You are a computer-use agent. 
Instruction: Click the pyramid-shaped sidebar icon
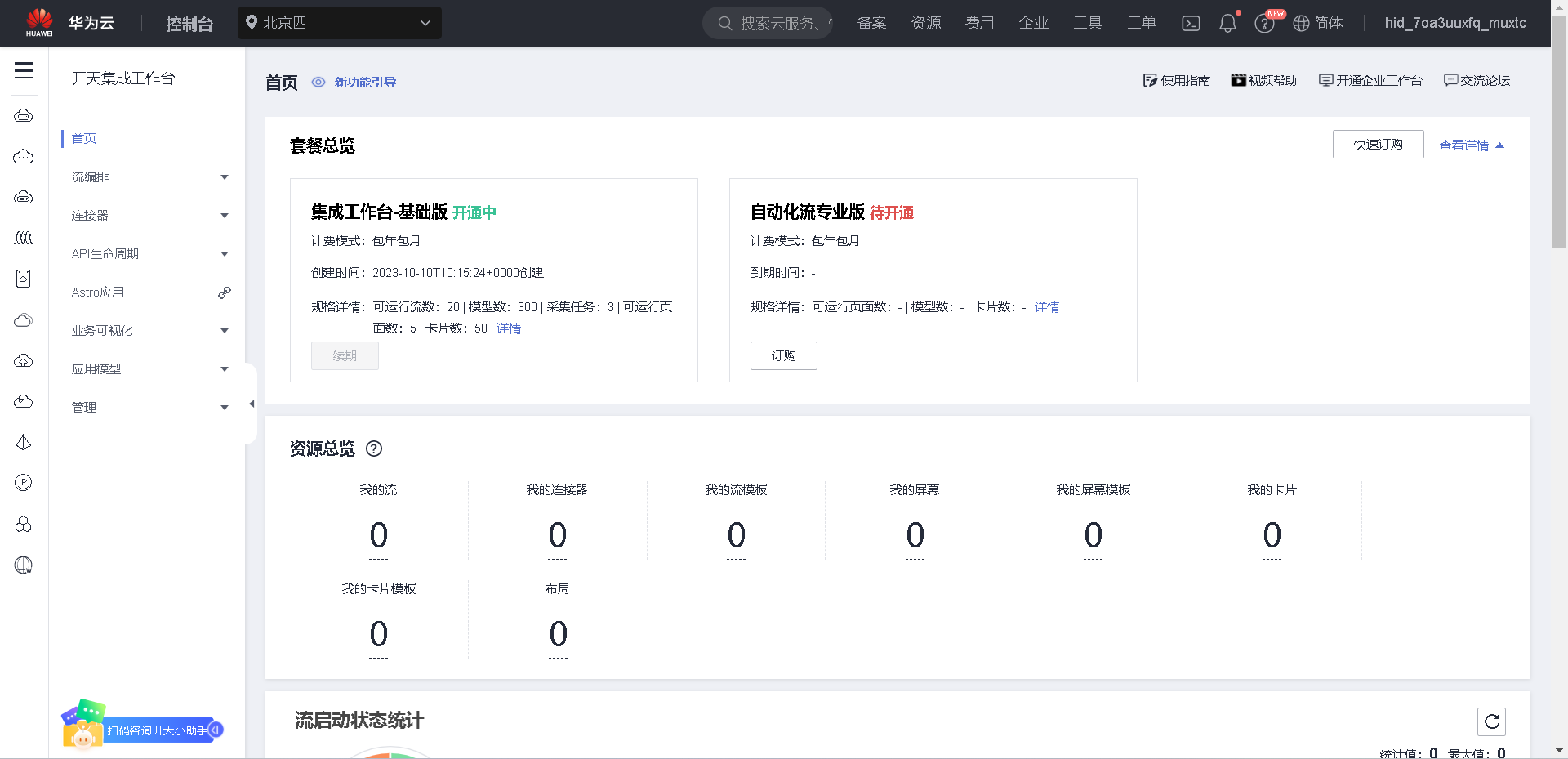pyautogui.click(x=24, y=442)
